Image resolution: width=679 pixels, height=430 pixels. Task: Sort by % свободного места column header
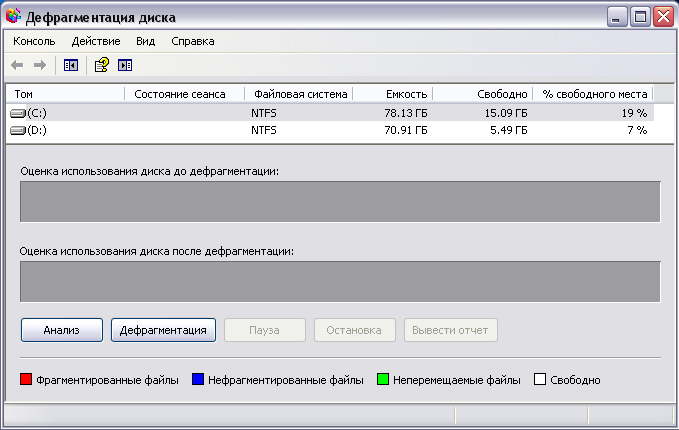(x=593, y=94)
